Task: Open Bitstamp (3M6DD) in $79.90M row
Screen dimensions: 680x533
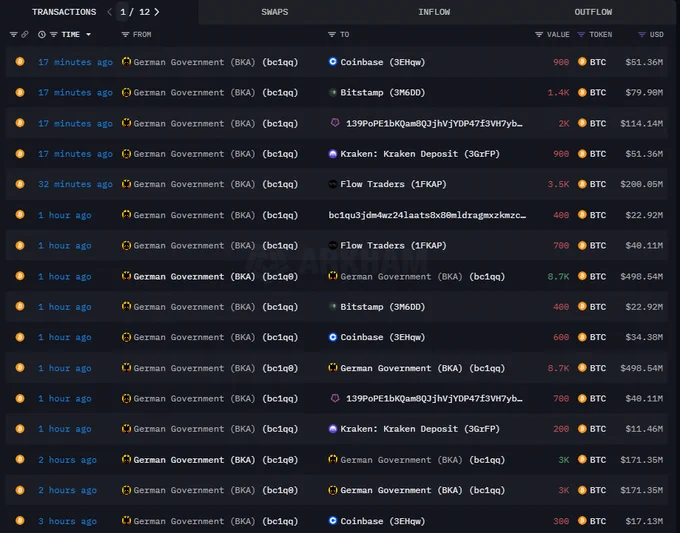Action: (382, 92)
